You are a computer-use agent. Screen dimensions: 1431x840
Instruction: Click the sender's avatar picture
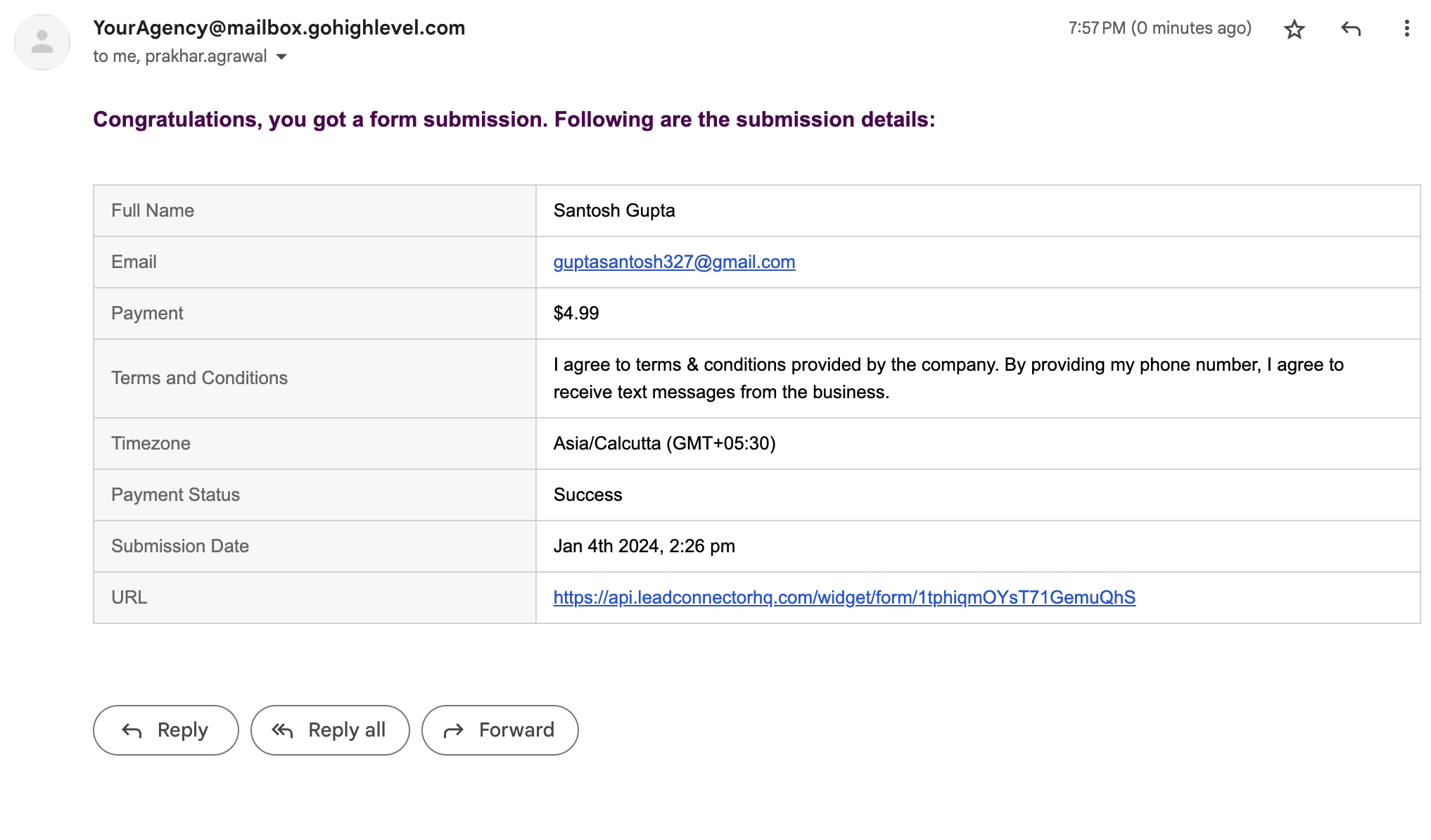[42, 42]
